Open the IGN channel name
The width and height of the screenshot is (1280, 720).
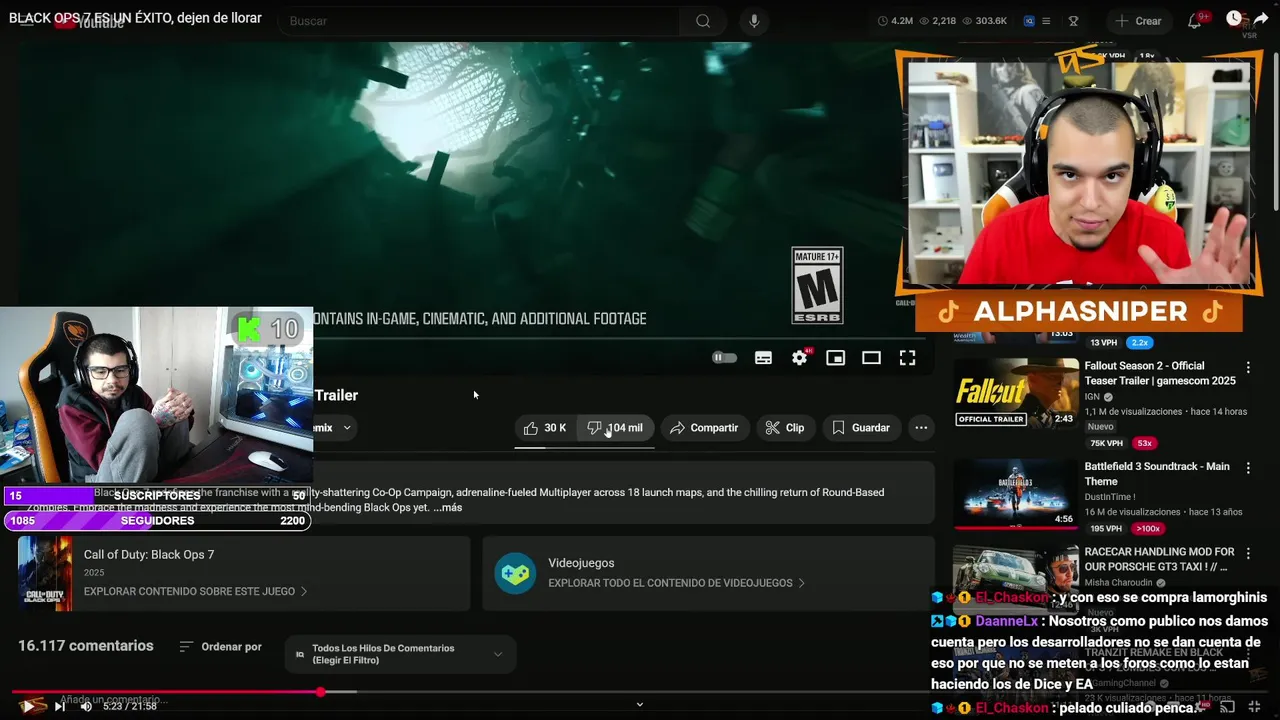1092,397
